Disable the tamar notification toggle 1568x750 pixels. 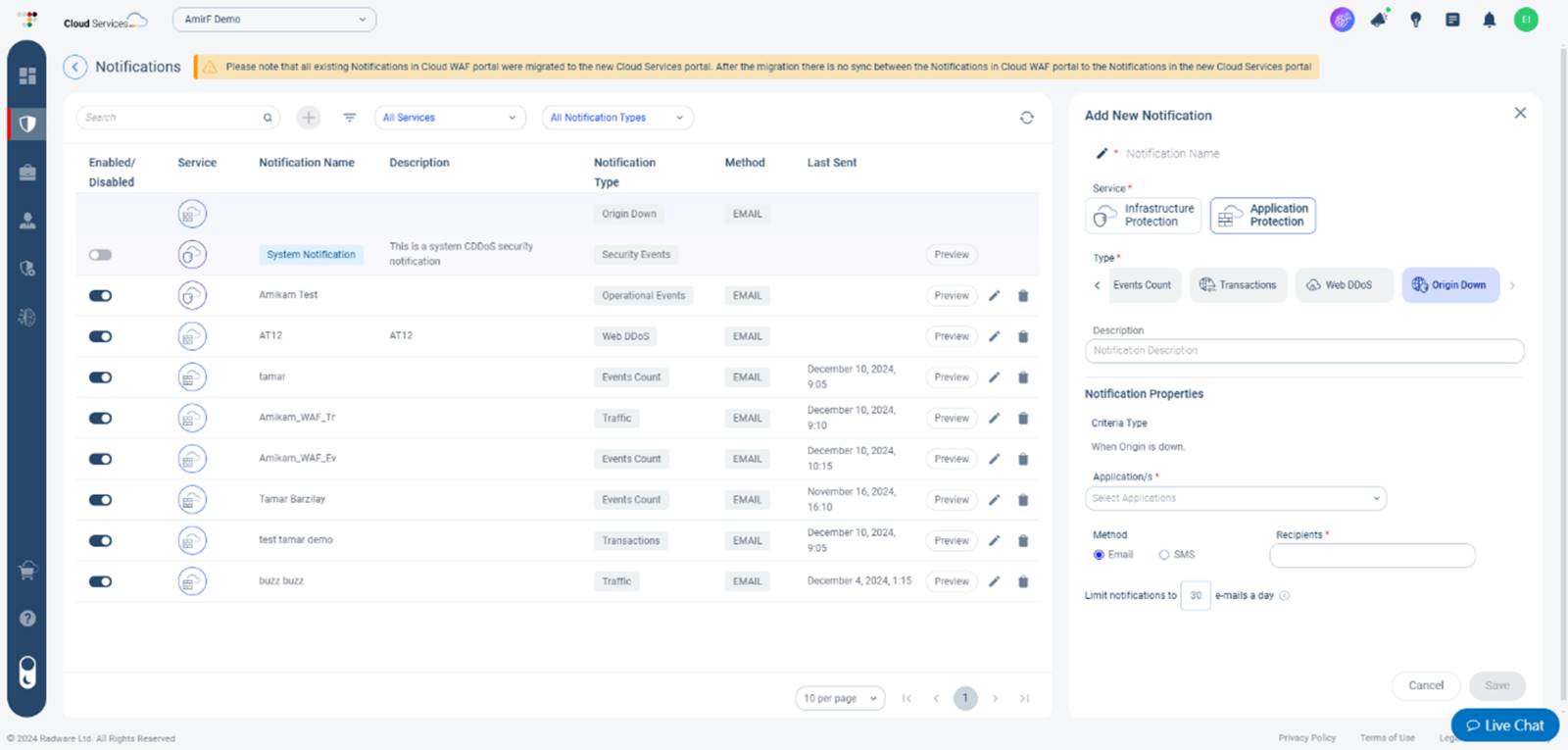pos(100,377)
